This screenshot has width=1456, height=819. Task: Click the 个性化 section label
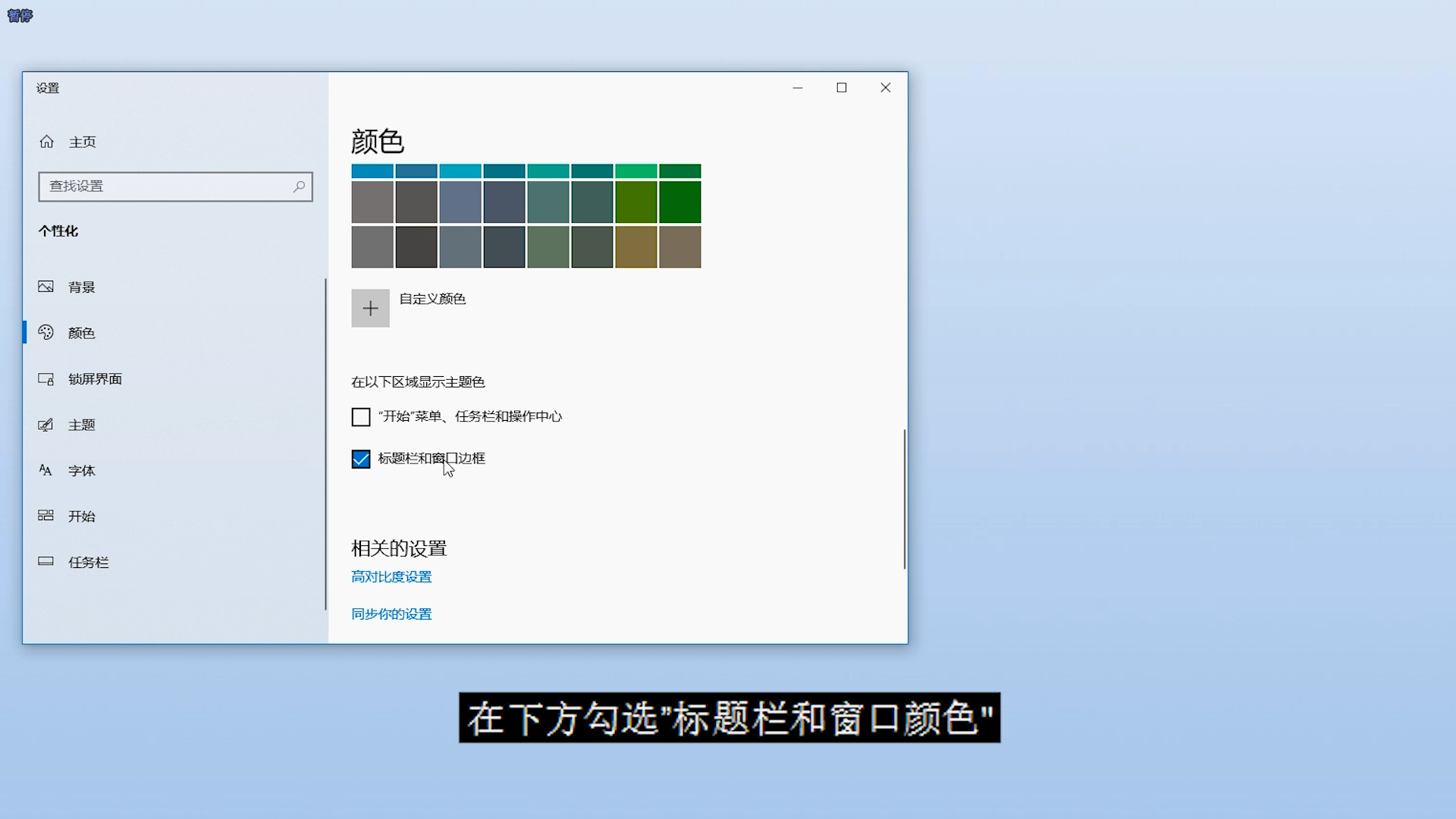(x=58, y=231)
